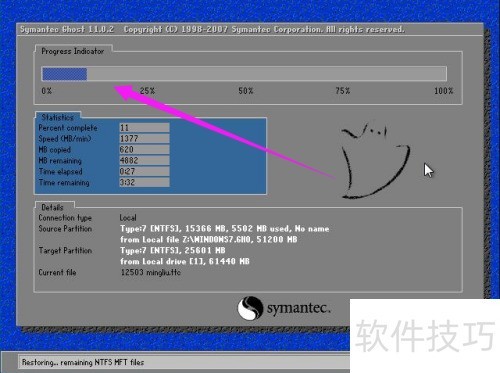This screenshot has width=500, height=373.
Task: Click the Speed value 1377
Action: coord(144,139)
